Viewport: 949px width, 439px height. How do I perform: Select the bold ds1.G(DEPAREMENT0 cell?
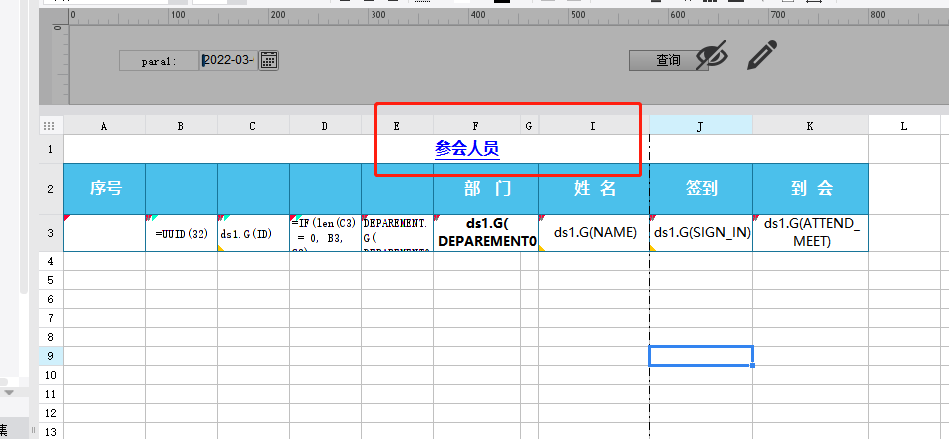pyautogui.click(x=486, y=233)
